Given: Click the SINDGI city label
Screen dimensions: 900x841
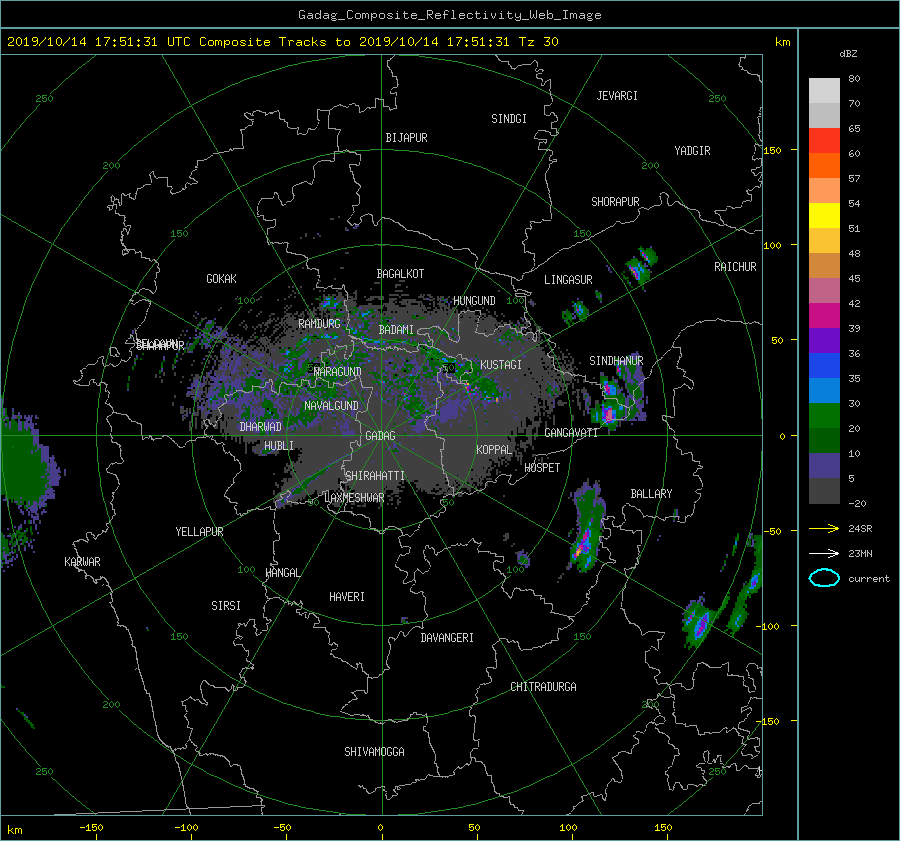Looking at the screenshot, I should [x=509, y=119].
